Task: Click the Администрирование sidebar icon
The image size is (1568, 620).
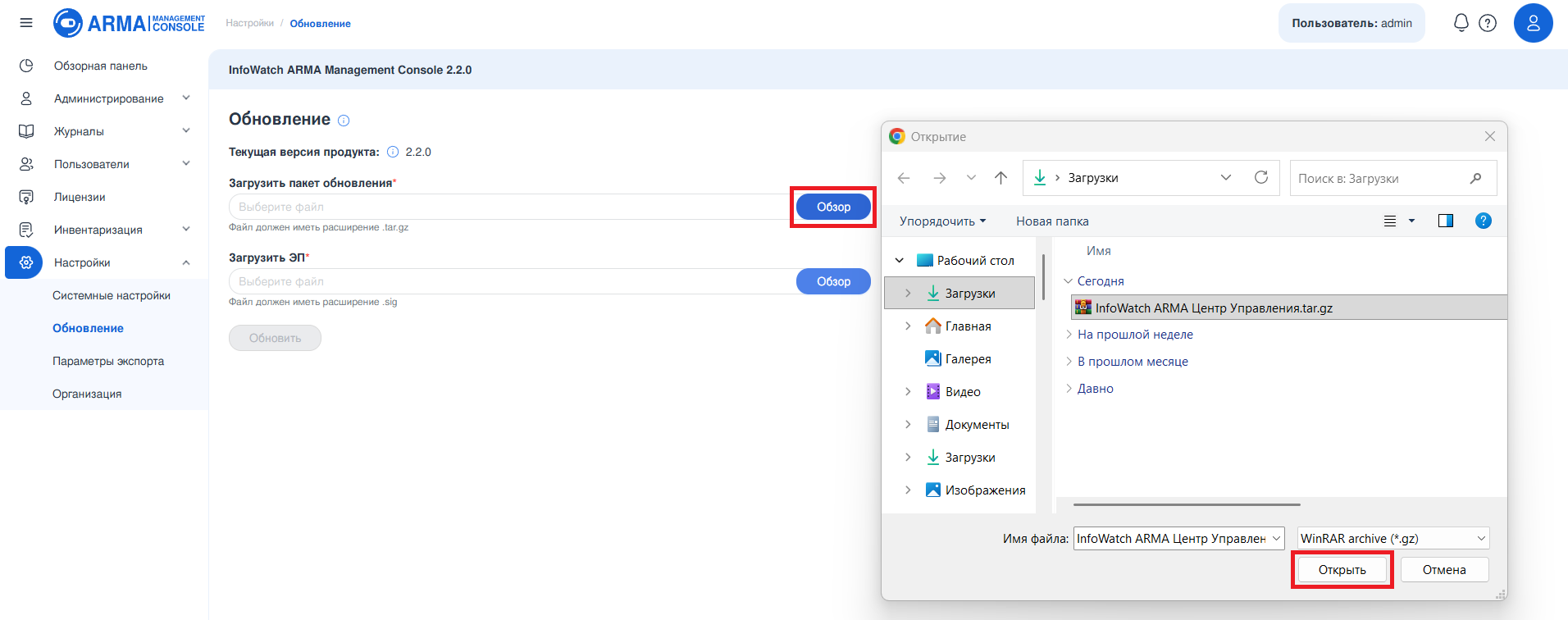Action: 26,98
